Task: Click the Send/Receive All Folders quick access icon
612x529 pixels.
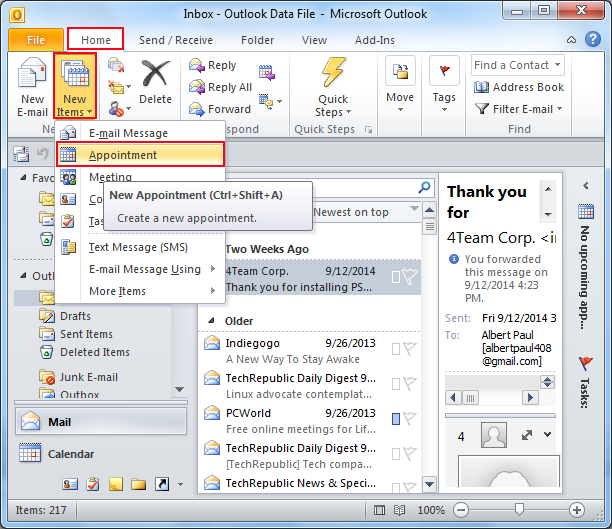Action: click(21, 154)
